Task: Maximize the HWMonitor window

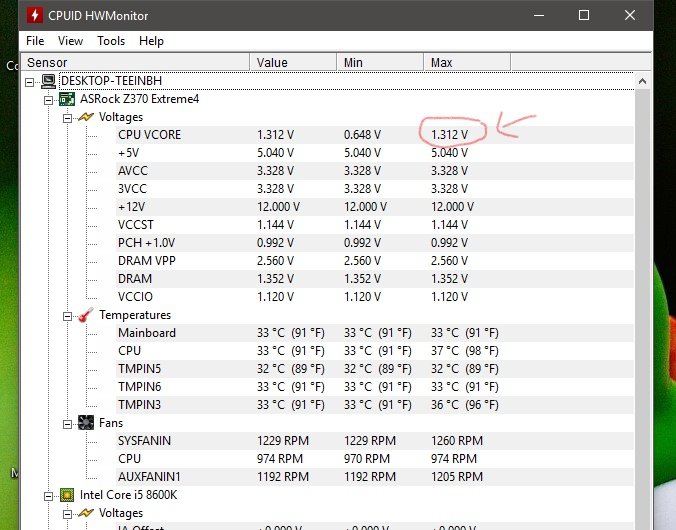Action: (584, 16)
